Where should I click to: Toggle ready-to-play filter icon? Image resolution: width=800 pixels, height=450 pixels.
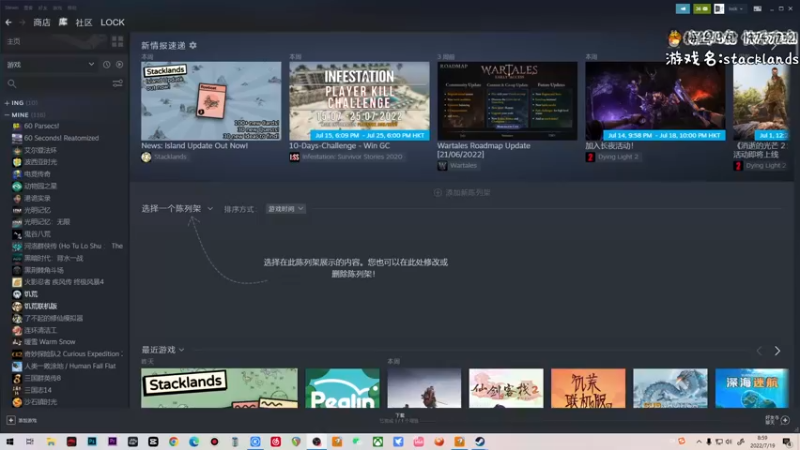click(x=119, y=65)
